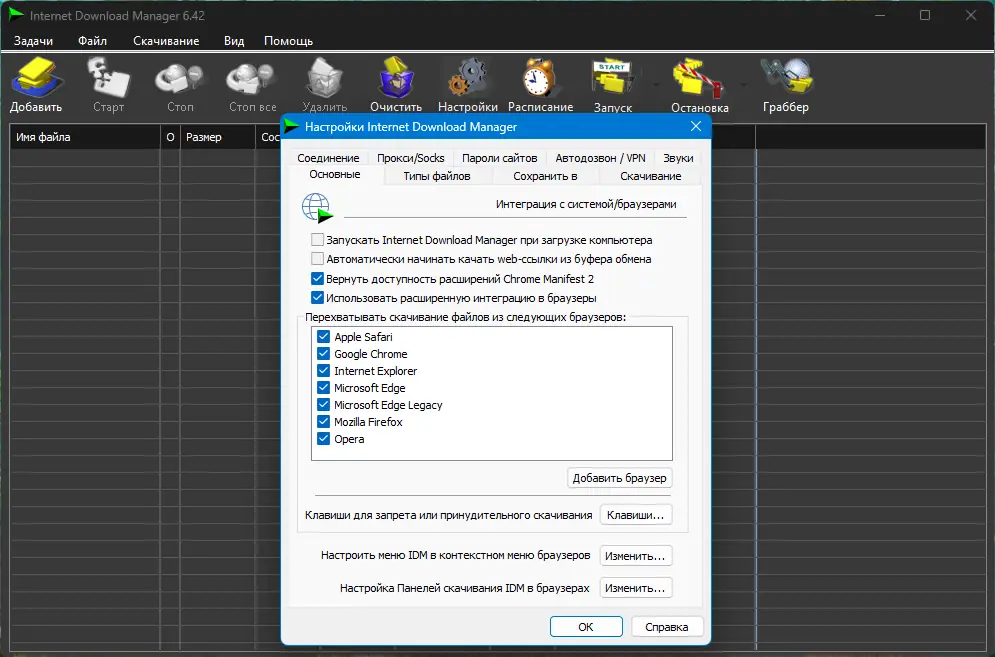Uncheck Chrome Manifest 2 extensions option
Screen dimensions: 995x657
point(317,279)
